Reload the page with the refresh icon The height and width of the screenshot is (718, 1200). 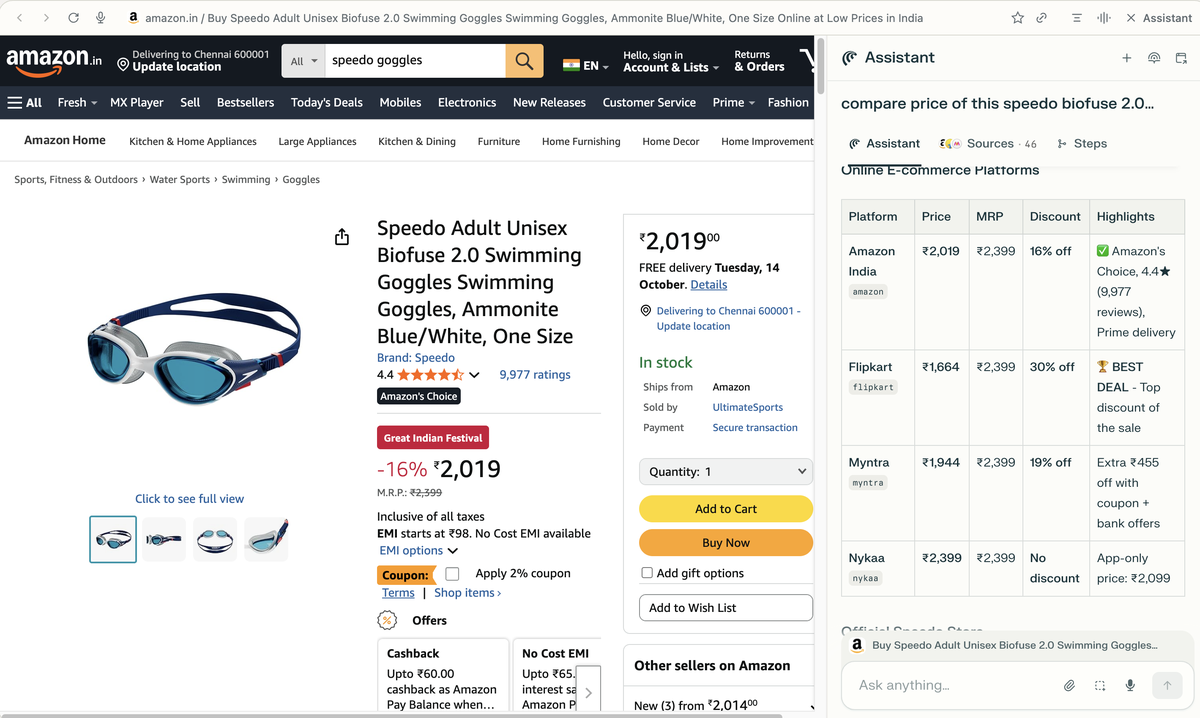pyautogui.click(x=74, y=18)
